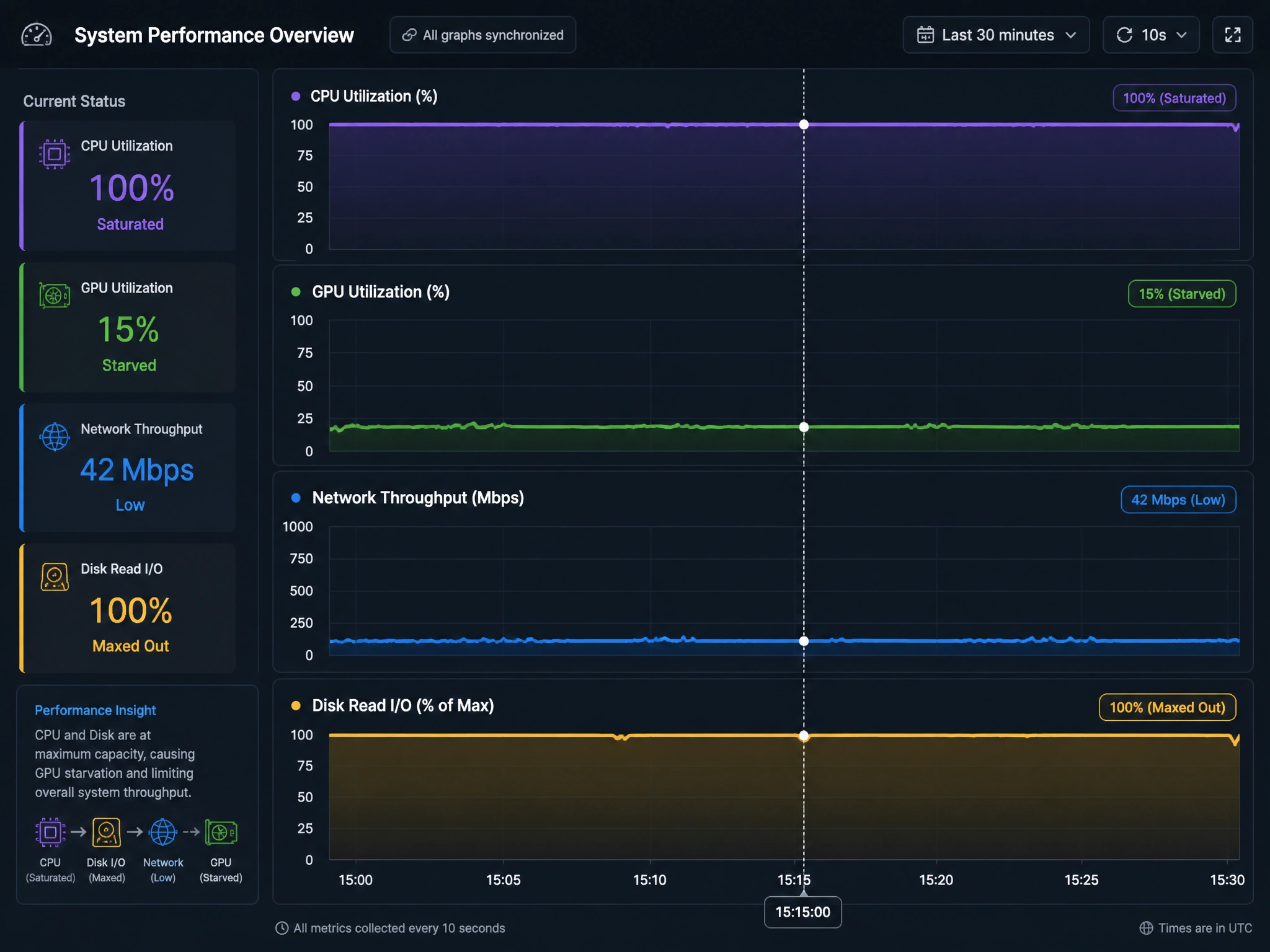Click the crosshair data point on CPU graph
This screenshot has width=1270, height=952.
coord(804,125)
